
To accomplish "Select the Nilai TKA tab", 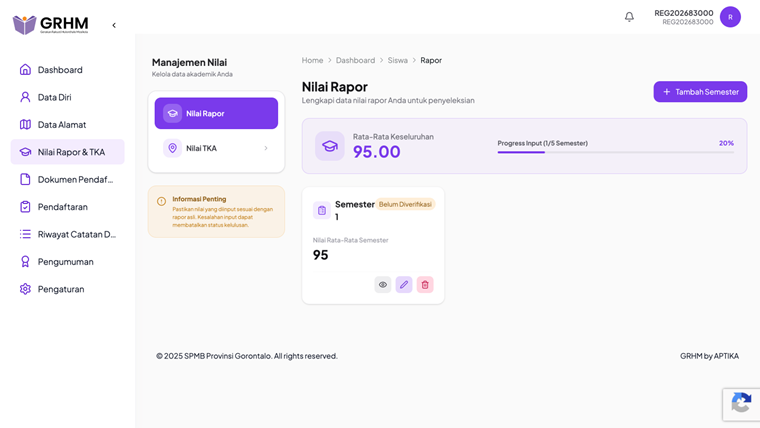I will point(216,148).
